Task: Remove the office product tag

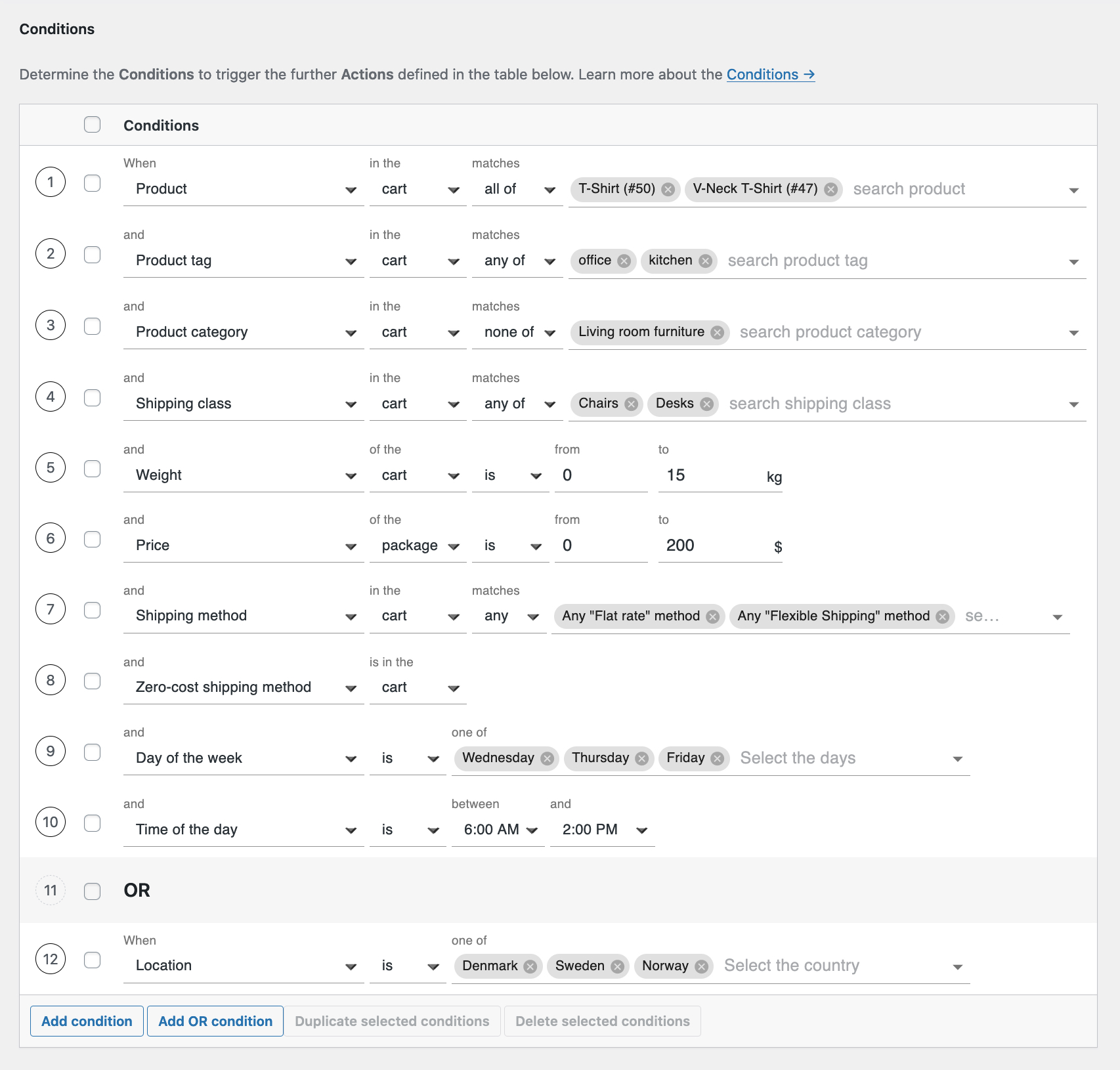Action: tap(624, 261)
